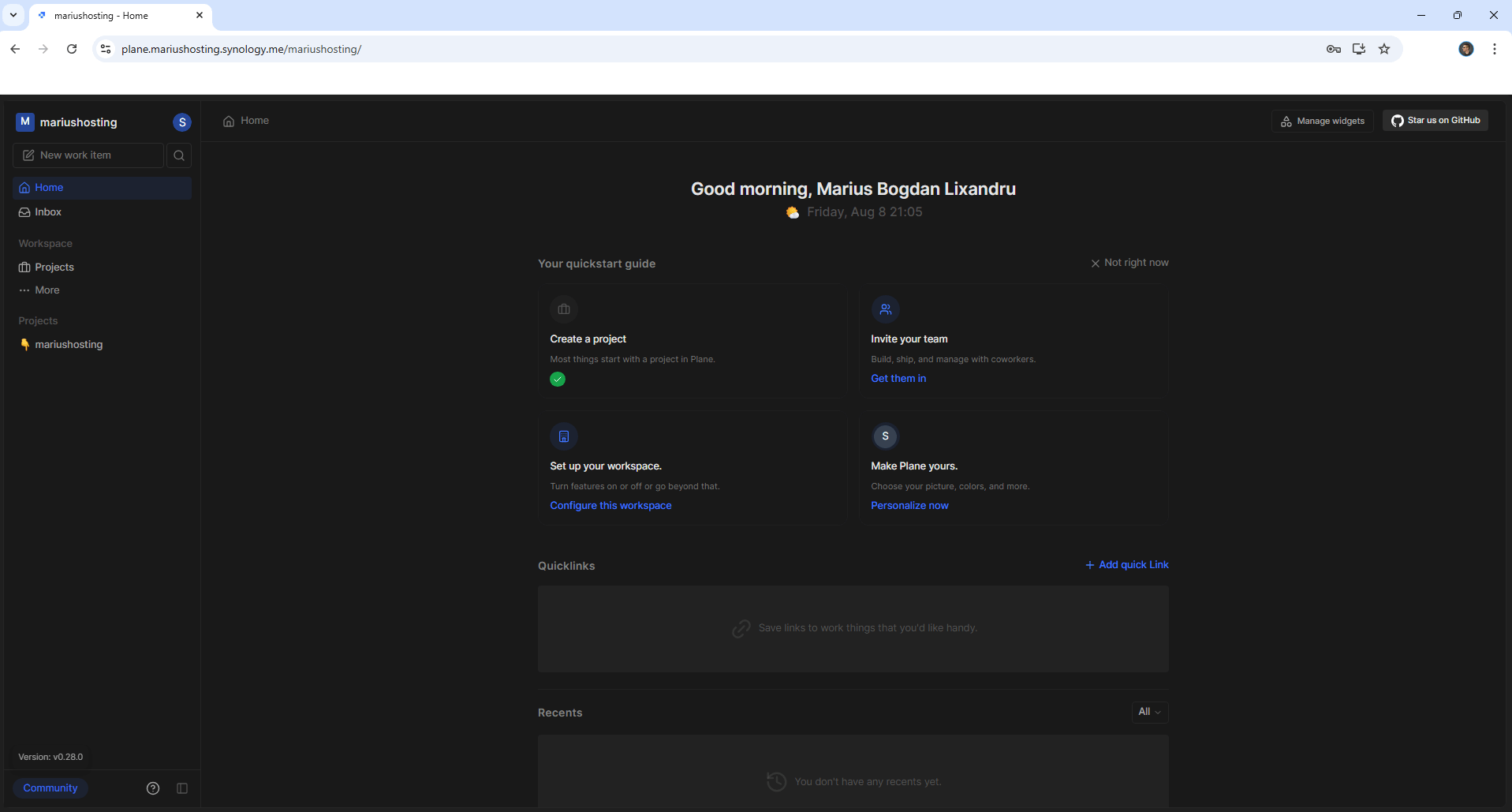Select the mariushosting - Home browser tab
Viewport: 1512px width, 812px height.
click(120, 16)
